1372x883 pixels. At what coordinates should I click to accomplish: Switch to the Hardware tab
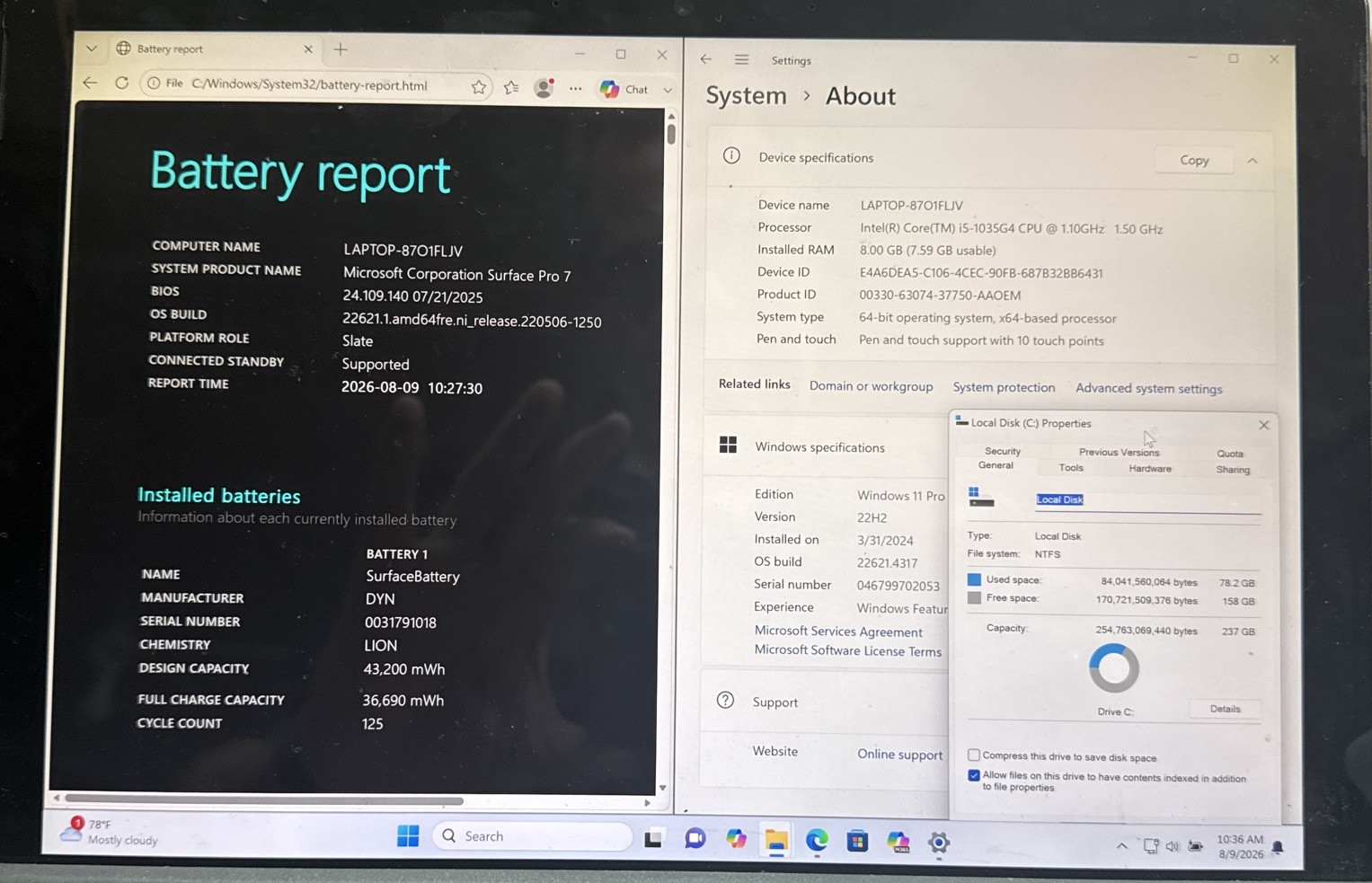[x=1150, y=468]
